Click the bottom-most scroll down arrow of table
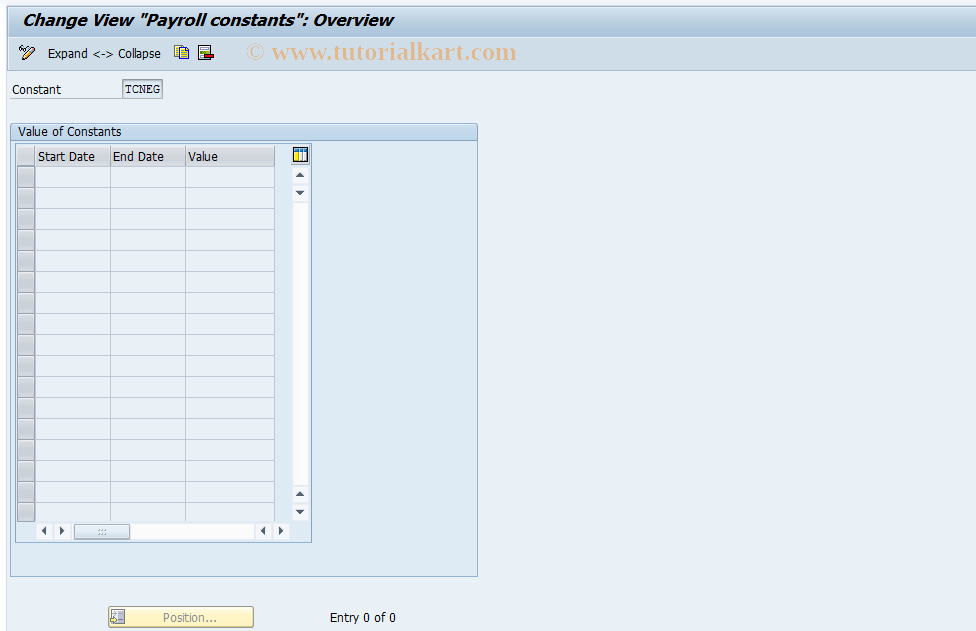 [x=300, y=512]
